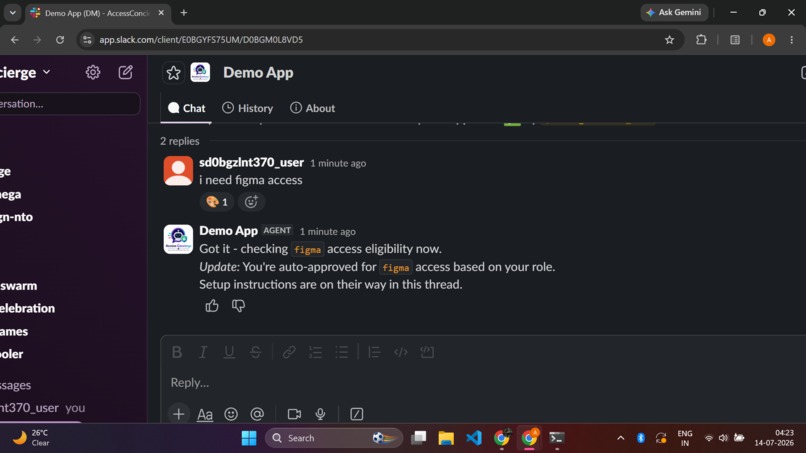The width and height of the screenshot is (806, 453).
Task: Open the slash shortcuts menu
Action: click(x=357, y=414)
